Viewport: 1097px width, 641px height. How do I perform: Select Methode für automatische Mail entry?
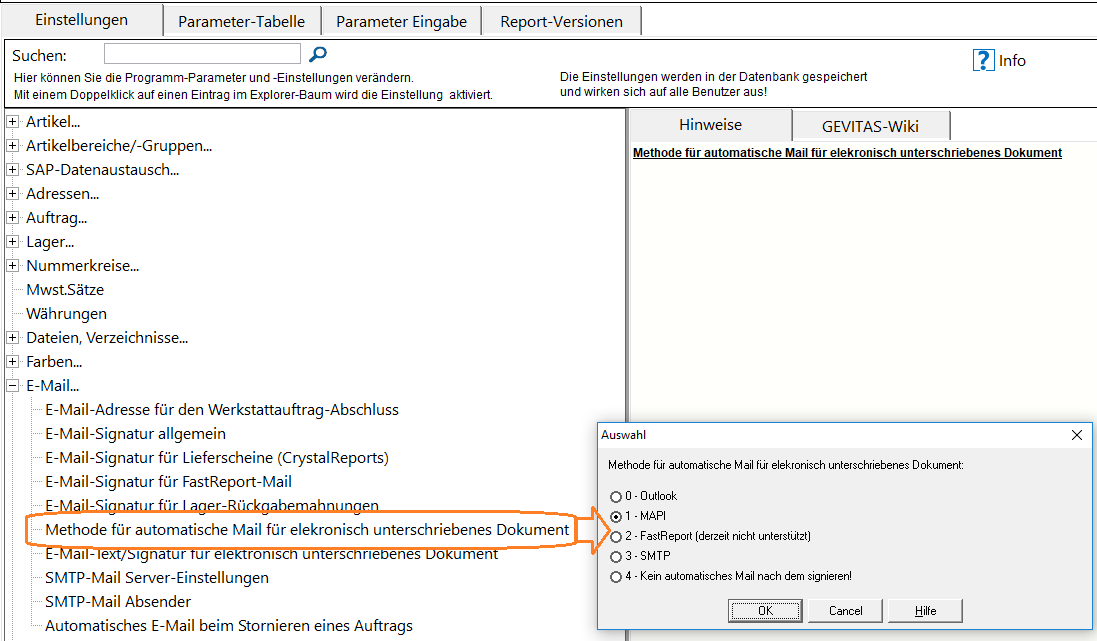pos(307,530)
